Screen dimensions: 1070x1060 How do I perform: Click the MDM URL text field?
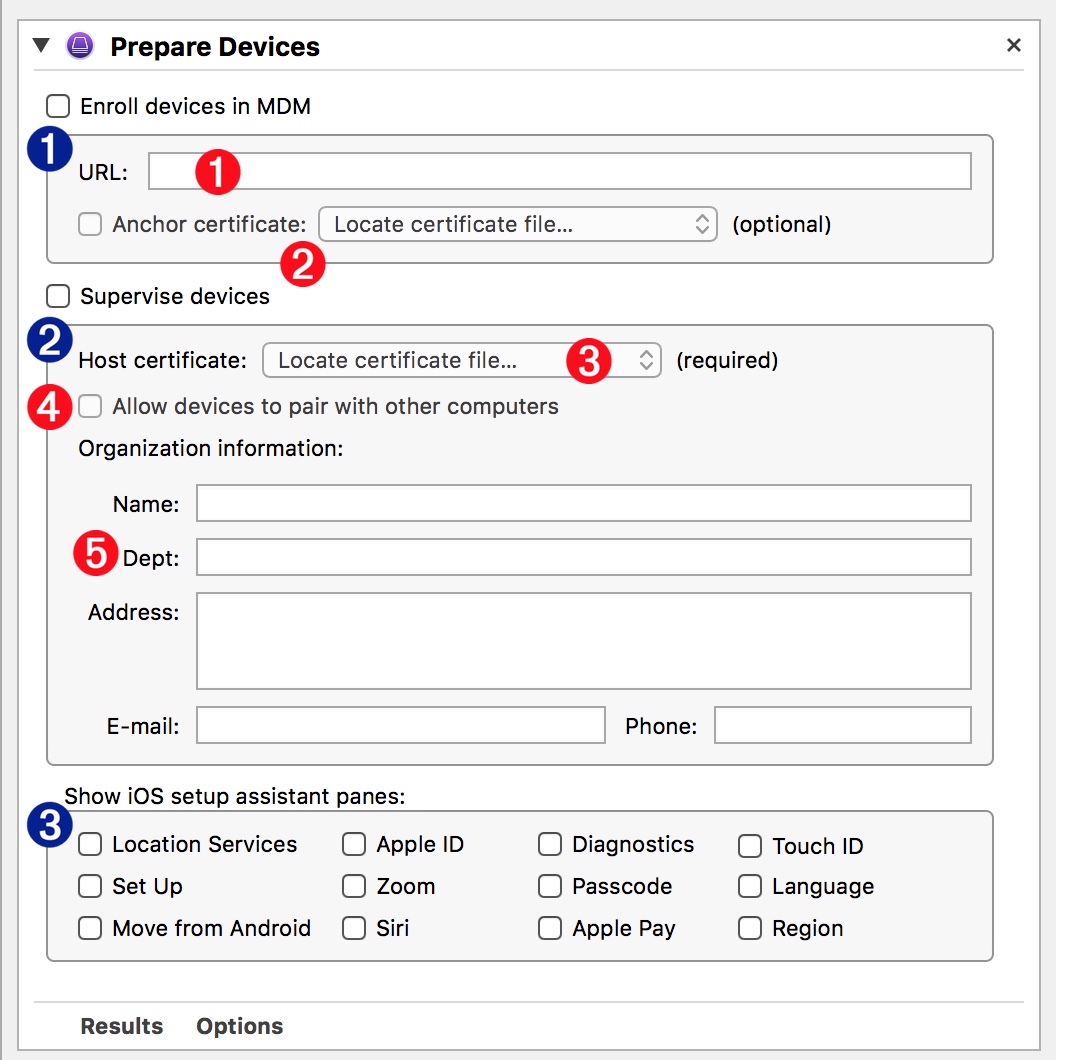[x=600, y=171]
